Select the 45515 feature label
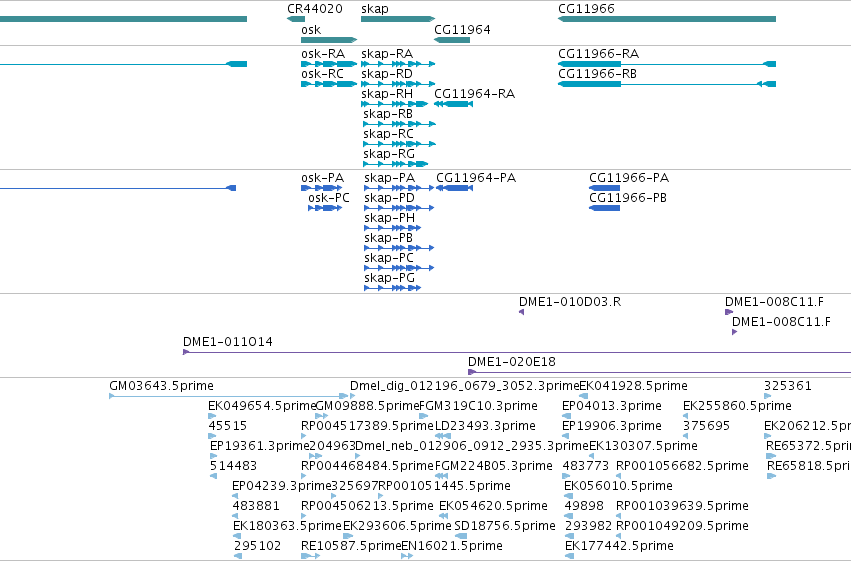Screen dimensions: 851x561 227,426
